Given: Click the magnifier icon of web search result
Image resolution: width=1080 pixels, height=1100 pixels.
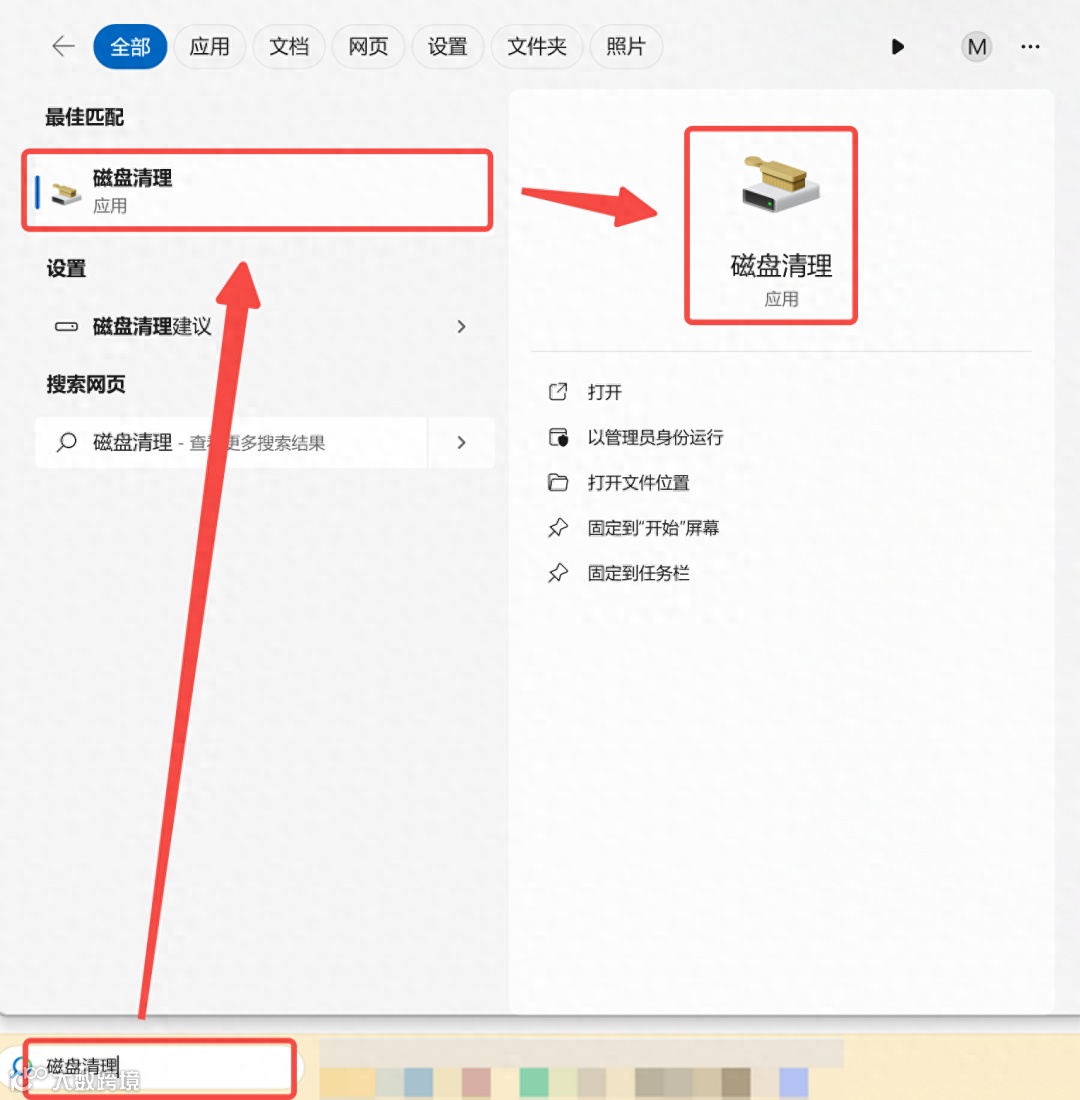Looking at the screenshot, I should [x=66, y=442].
